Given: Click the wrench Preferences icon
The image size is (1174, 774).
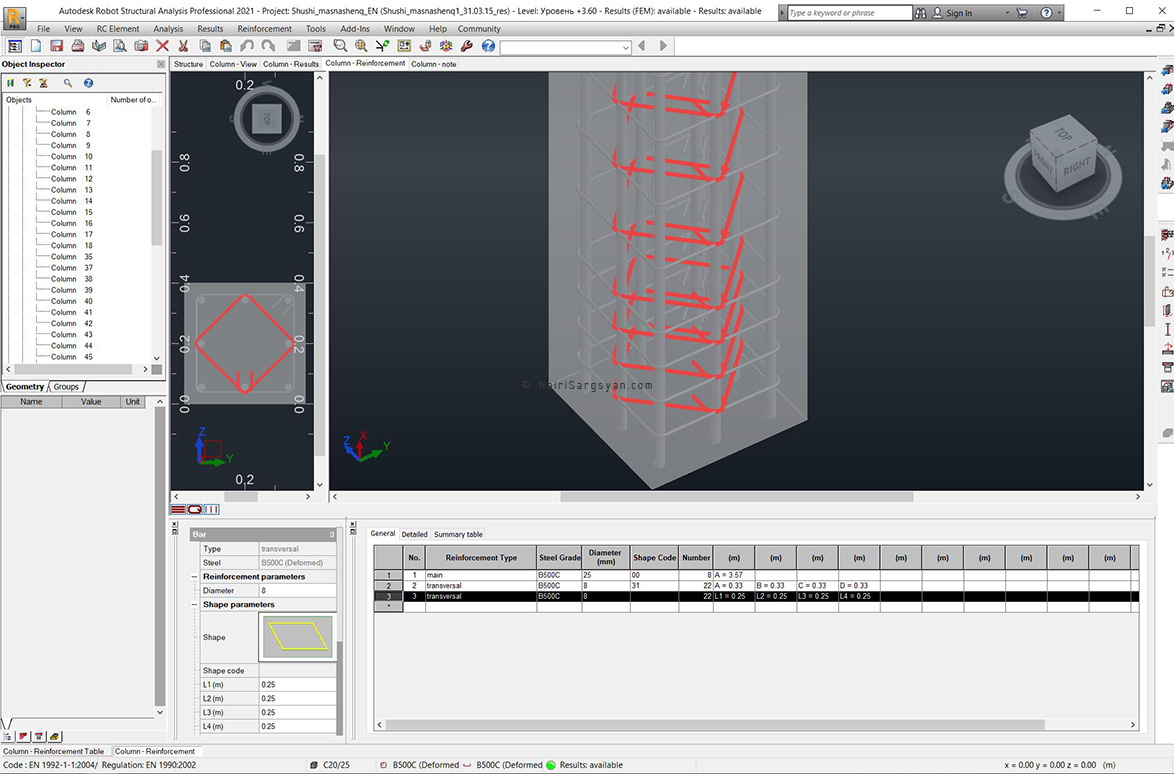Looking at the screenshot, I should click(x=467, y=46).
